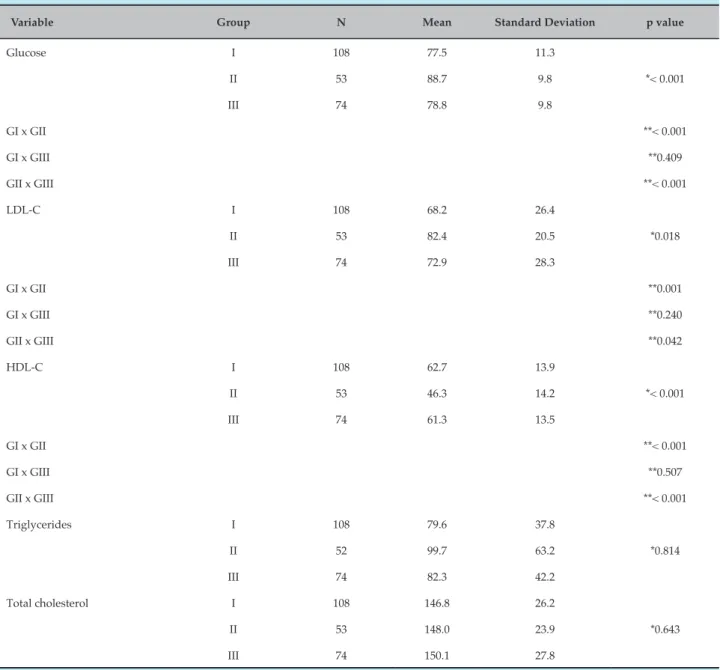The height and width of the screenshot is (670, 720).
Task: Click the standard deviation value 26.4
Action: 545,210
